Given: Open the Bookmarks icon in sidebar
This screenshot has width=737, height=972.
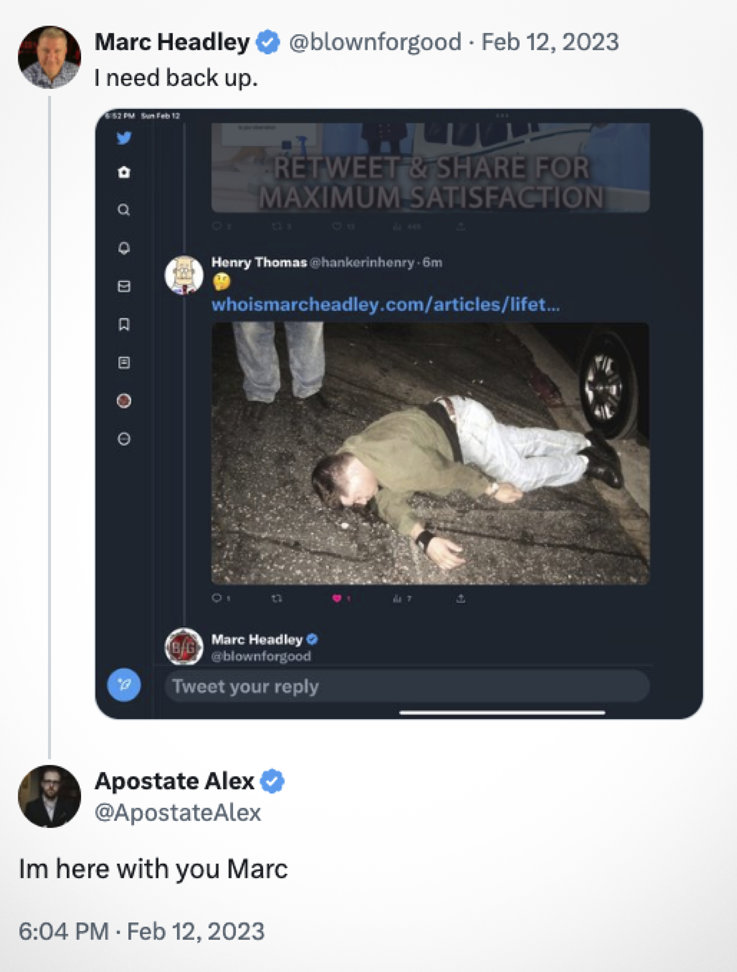Looking at the screenshot, I should click(x=124, y=324).
